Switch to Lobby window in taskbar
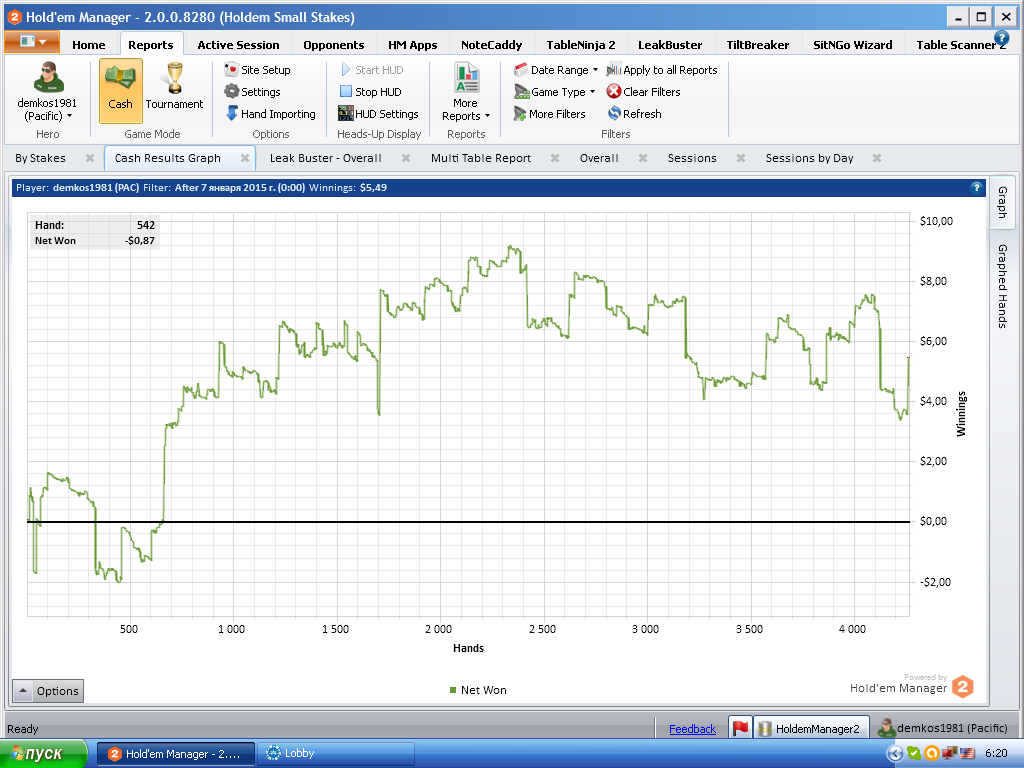Viewport: 1024px width, 768px height. click(x=336, y=754)
